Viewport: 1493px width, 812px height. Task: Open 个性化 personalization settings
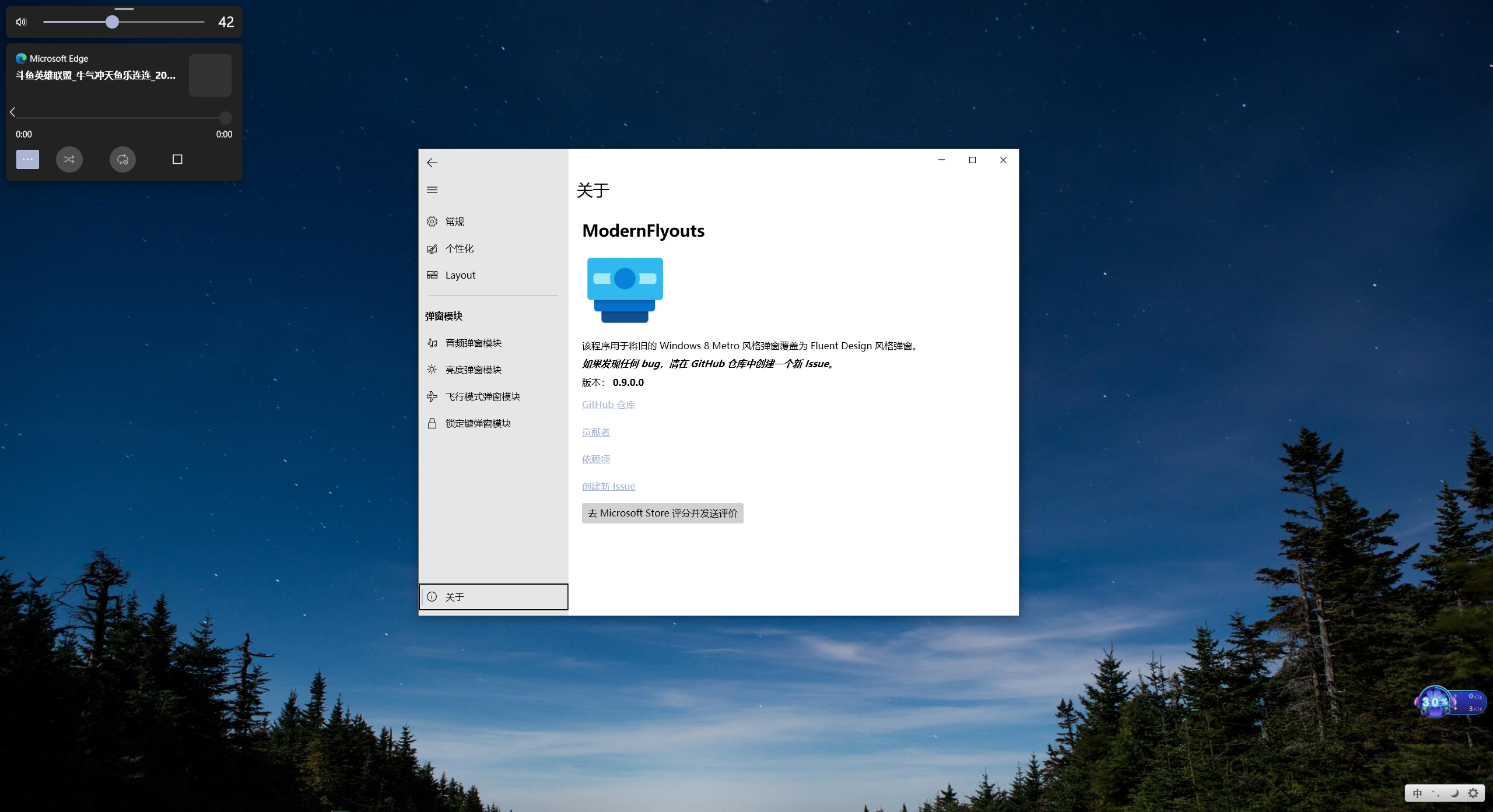click(x=459, y=248)
